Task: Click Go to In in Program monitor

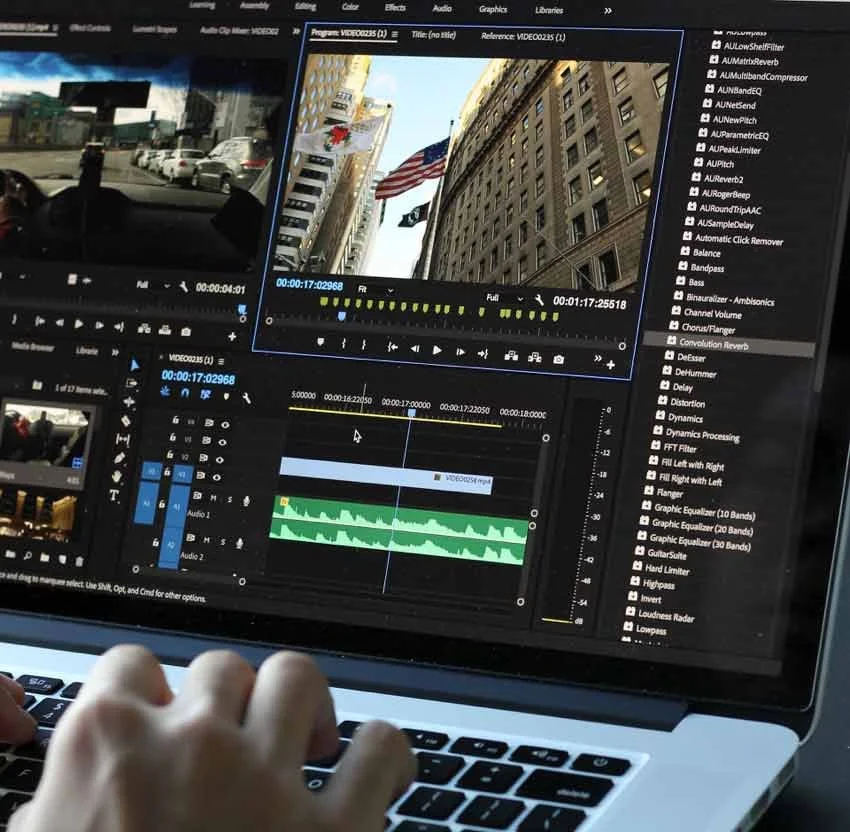Action: coord(392,347)
